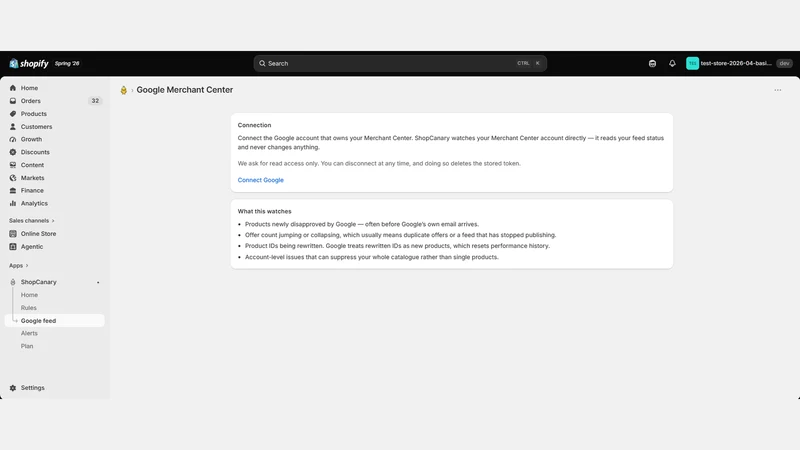Click the Products tag icon
The height and width of the screenshot is (450, 800).
tap(13, 114)
